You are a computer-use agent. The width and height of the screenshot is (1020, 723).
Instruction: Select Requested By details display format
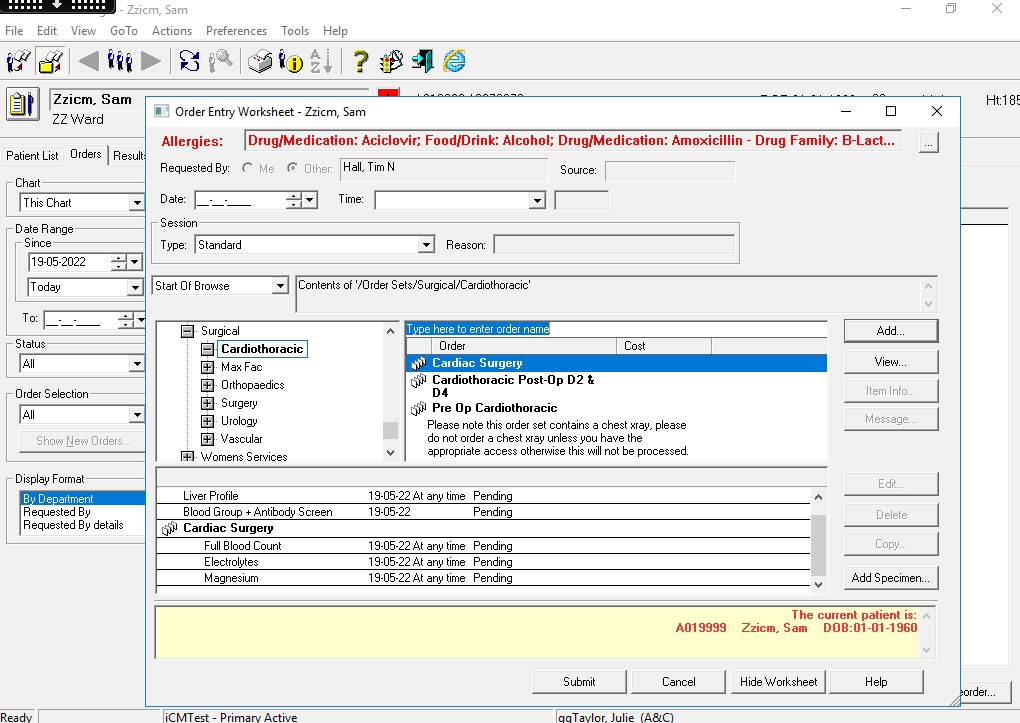point(73,525)
